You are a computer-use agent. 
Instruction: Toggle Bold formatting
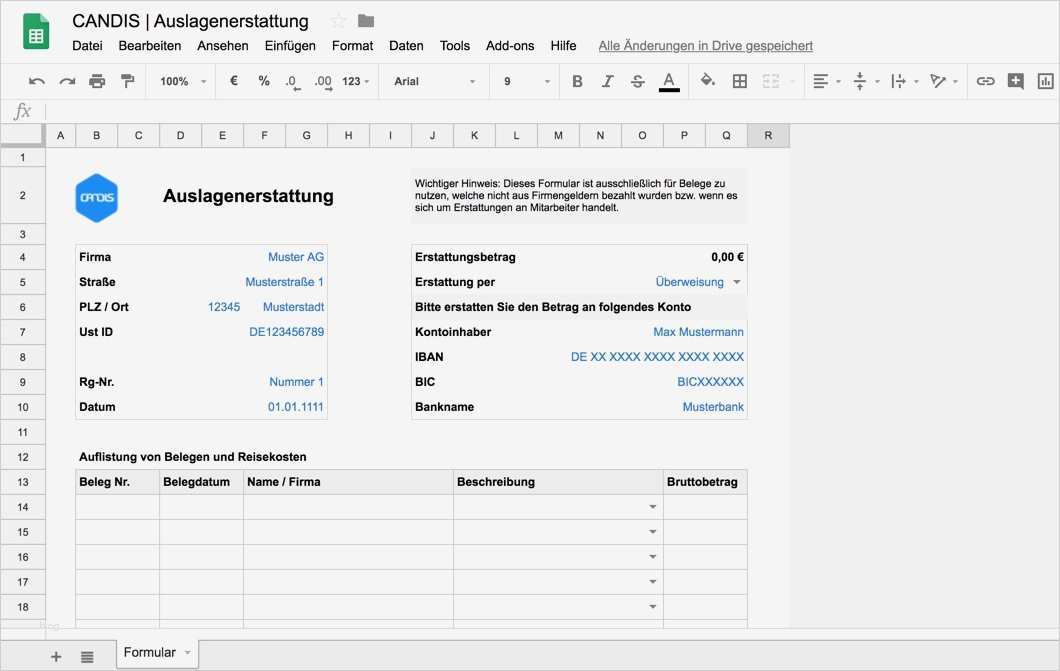577,81
